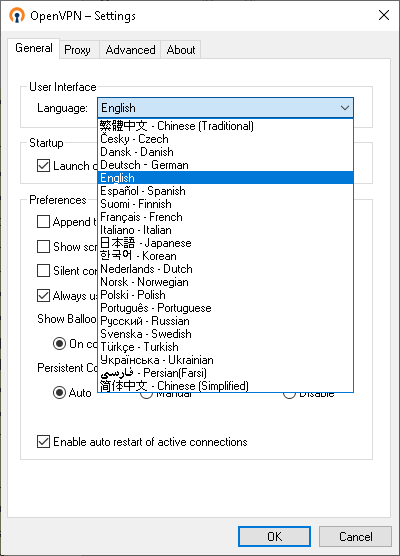
Task: Confirm settings with the OK button
Action: (x=274, y=536)
